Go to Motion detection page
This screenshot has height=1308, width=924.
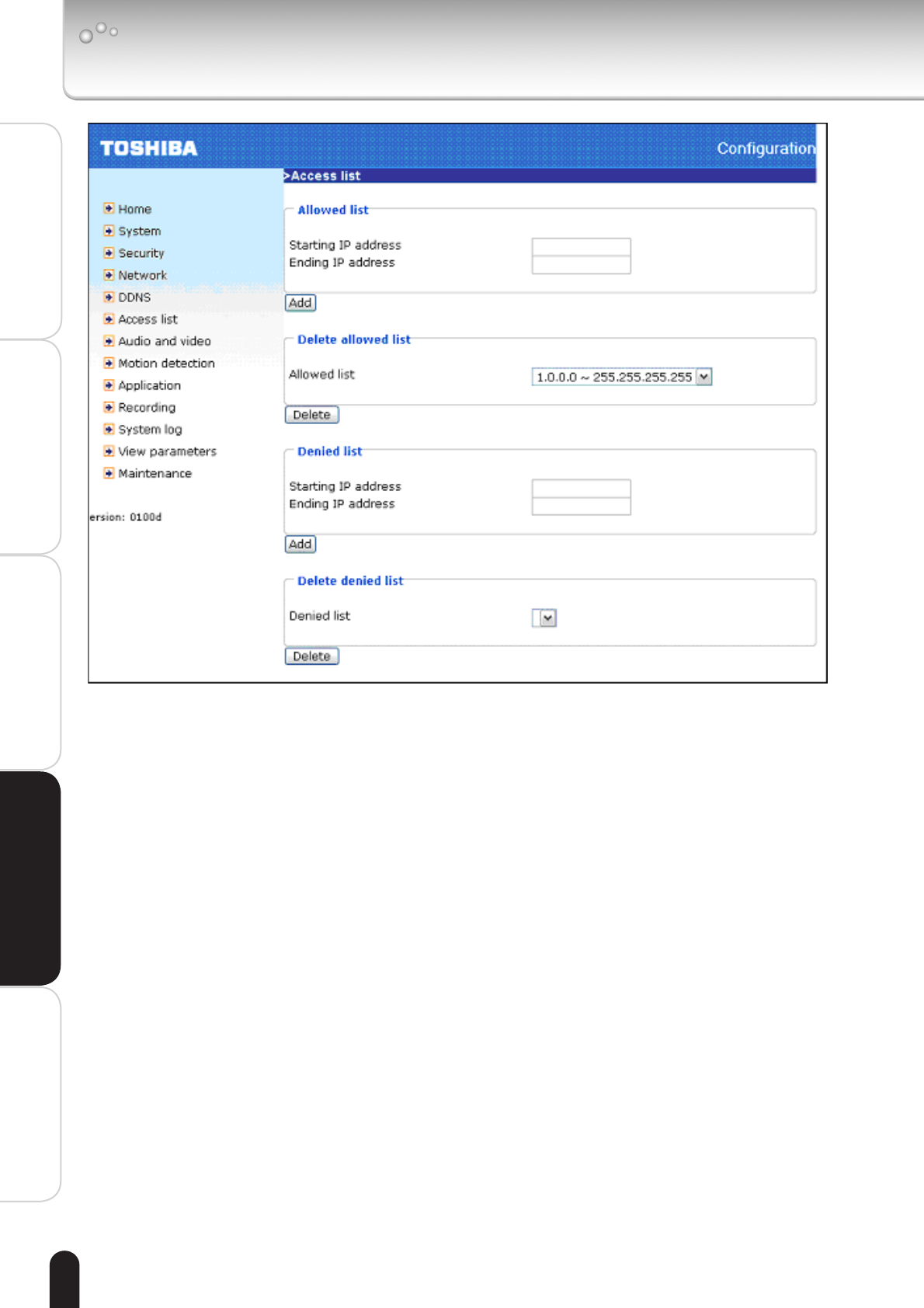click(x=166, y=363)
